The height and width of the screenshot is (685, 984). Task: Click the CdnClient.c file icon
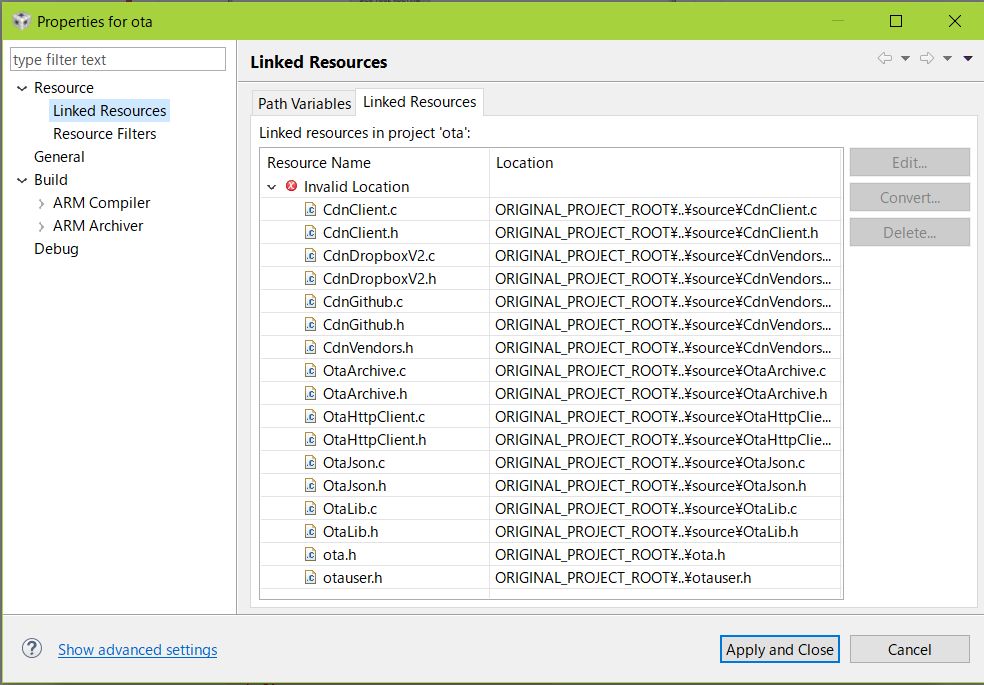(x=311, y=210)
